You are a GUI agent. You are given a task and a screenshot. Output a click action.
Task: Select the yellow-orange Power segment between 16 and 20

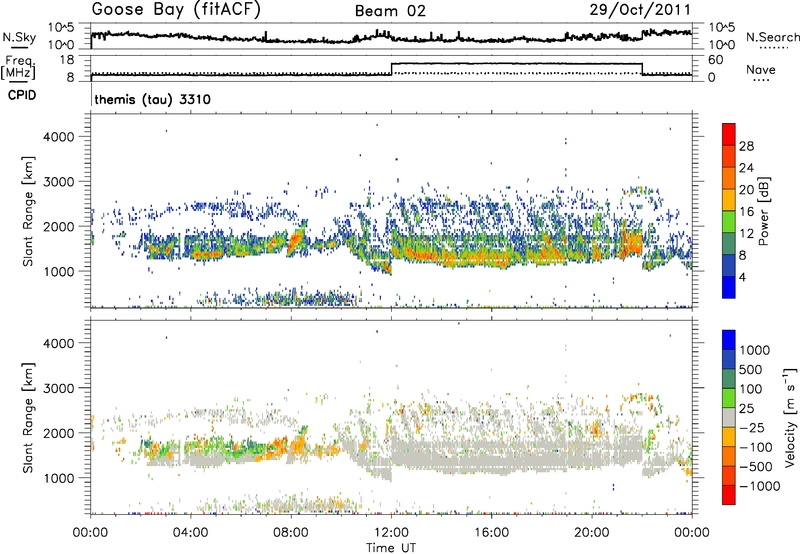(x=729, y=199)
